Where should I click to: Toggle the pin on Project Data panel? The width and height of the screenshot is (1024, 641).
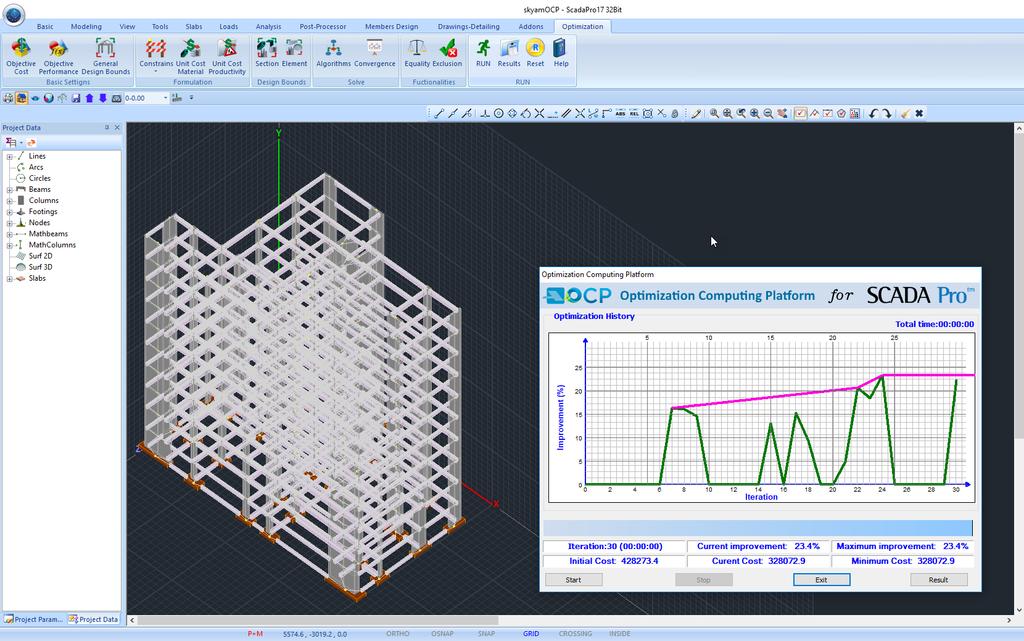[107, 128]
